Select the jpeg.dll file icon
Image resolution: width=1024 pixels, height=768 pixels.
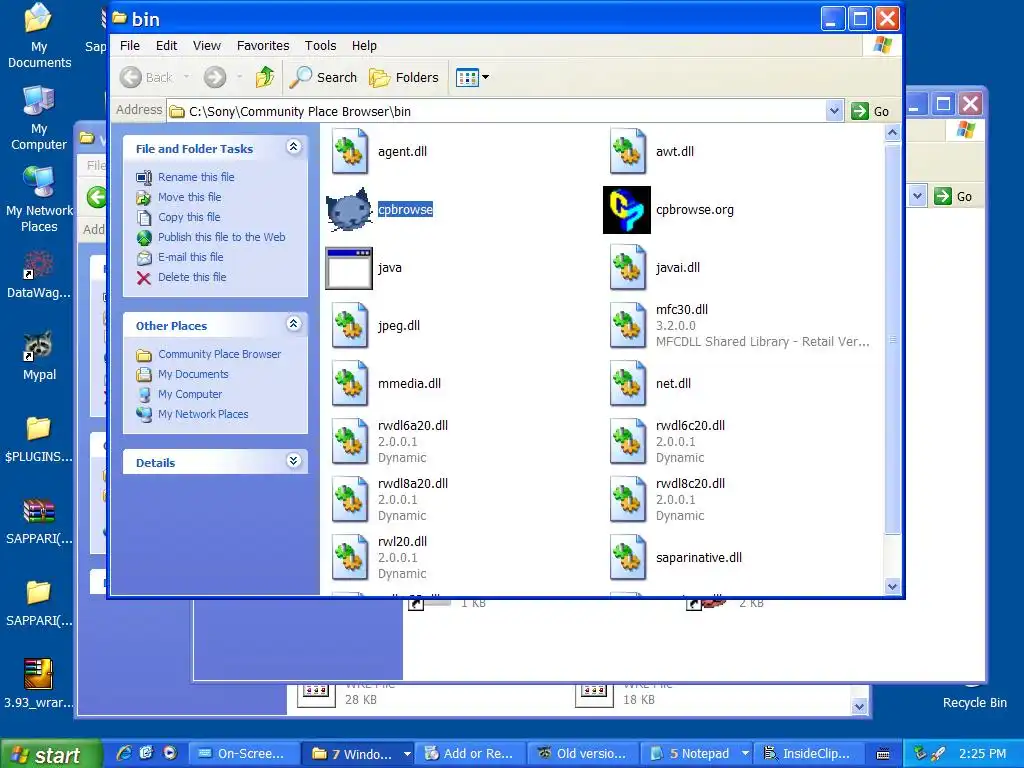coord(349,326)
